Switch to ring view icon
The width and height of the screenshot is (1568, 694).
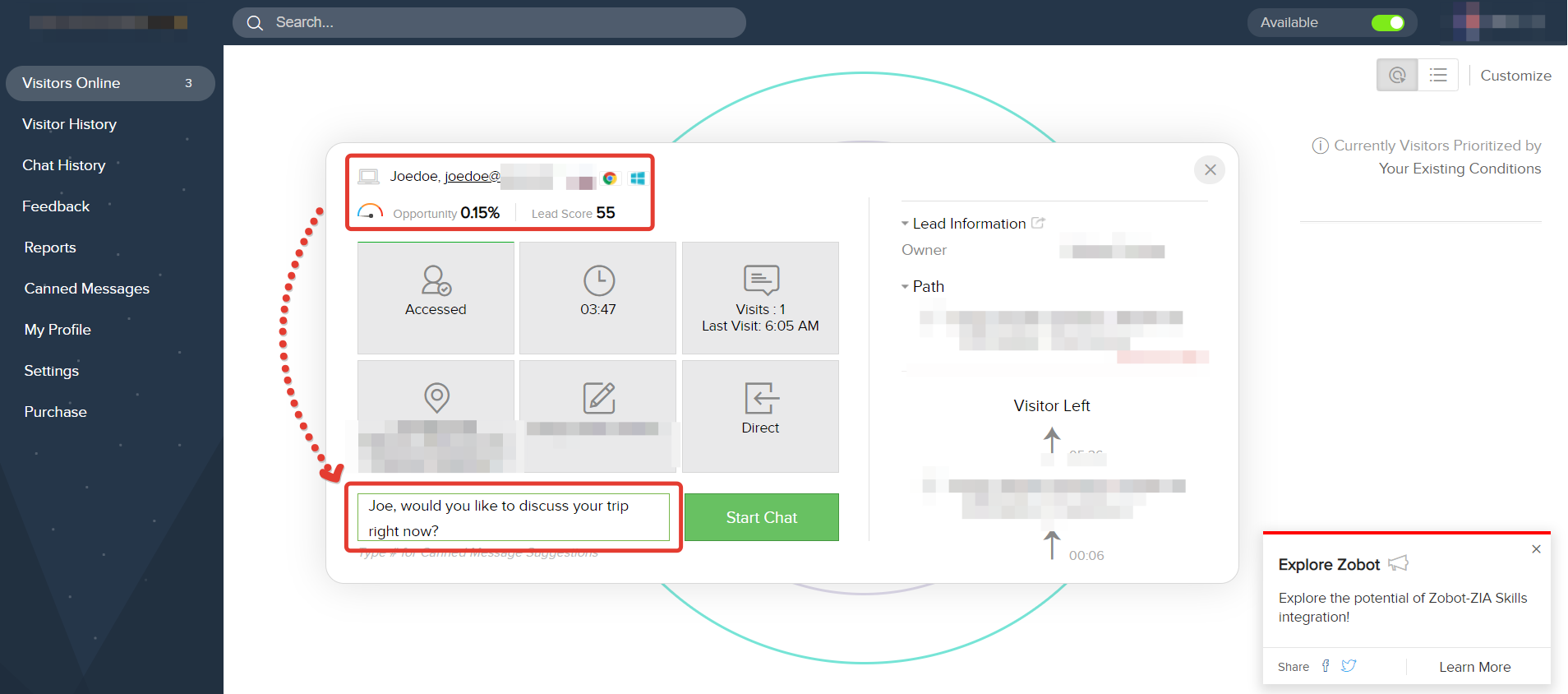(1397, 76)
